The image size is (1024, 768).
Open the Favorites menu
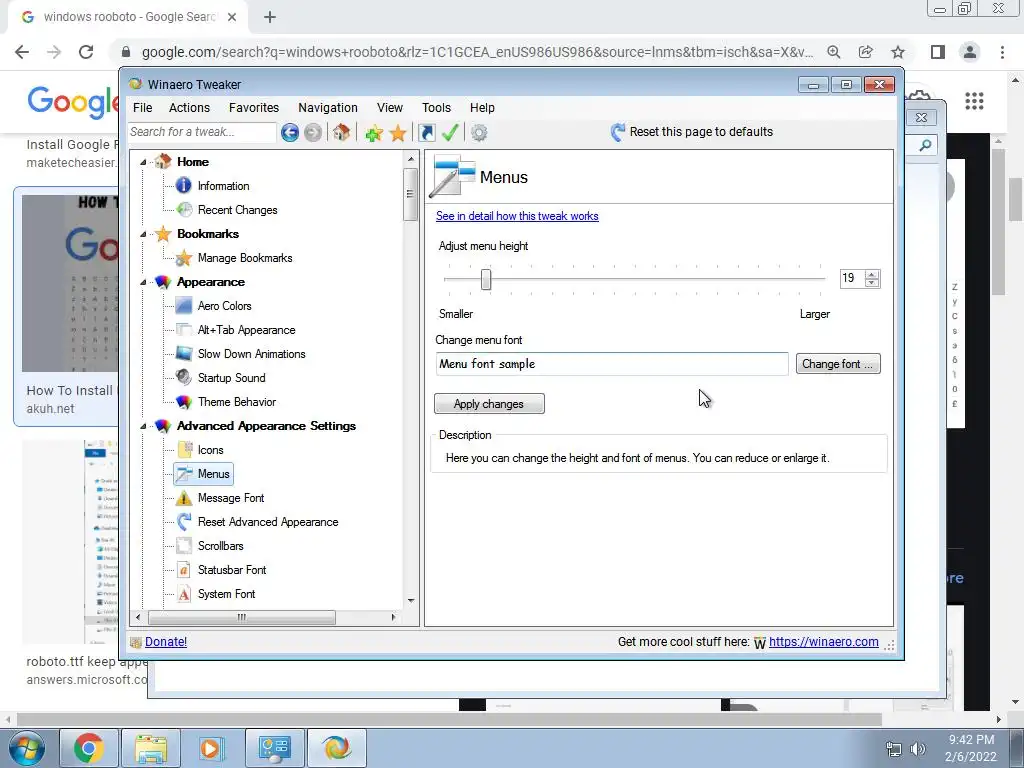[x=253, y=108]
